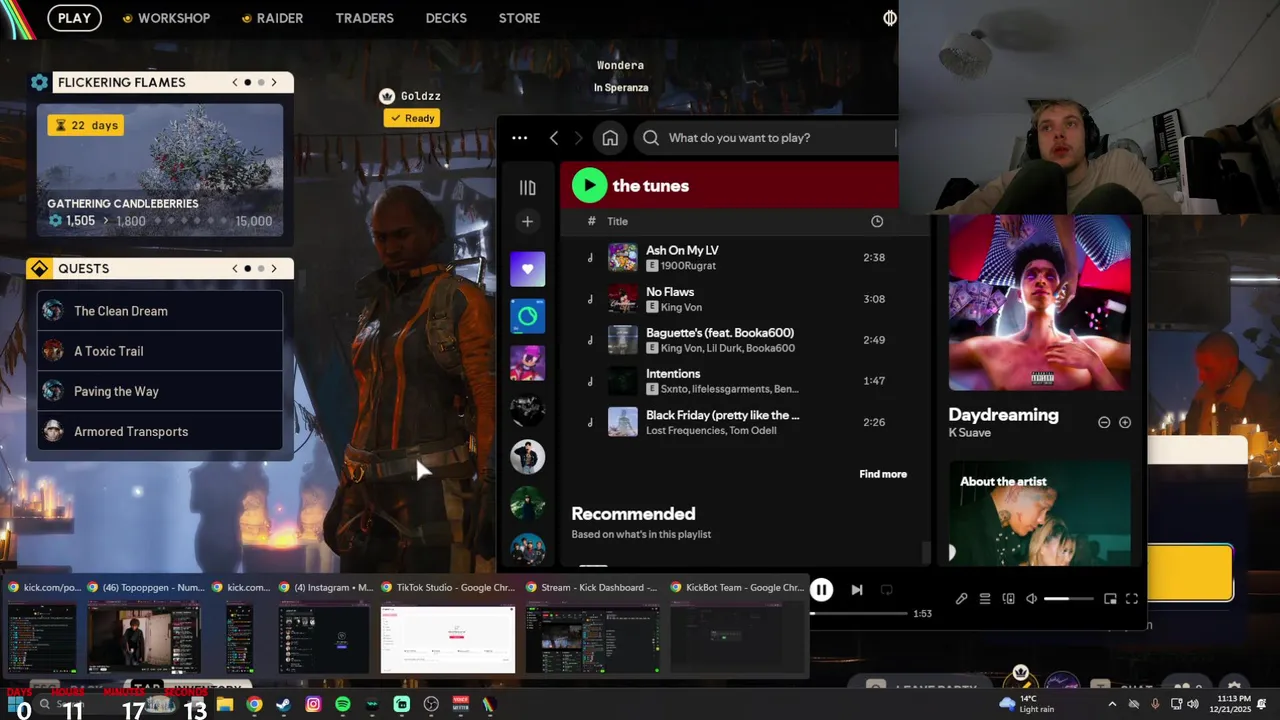Click the clock duration column icon

(877, 221)
